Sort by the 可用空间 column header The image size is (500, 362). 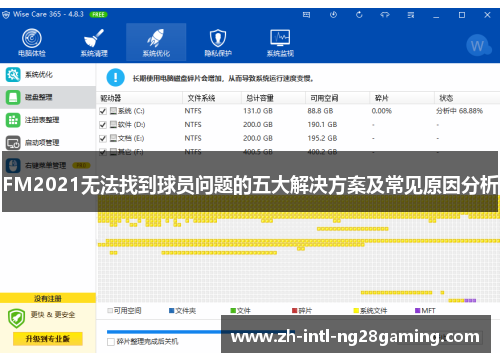pos(338,98)
